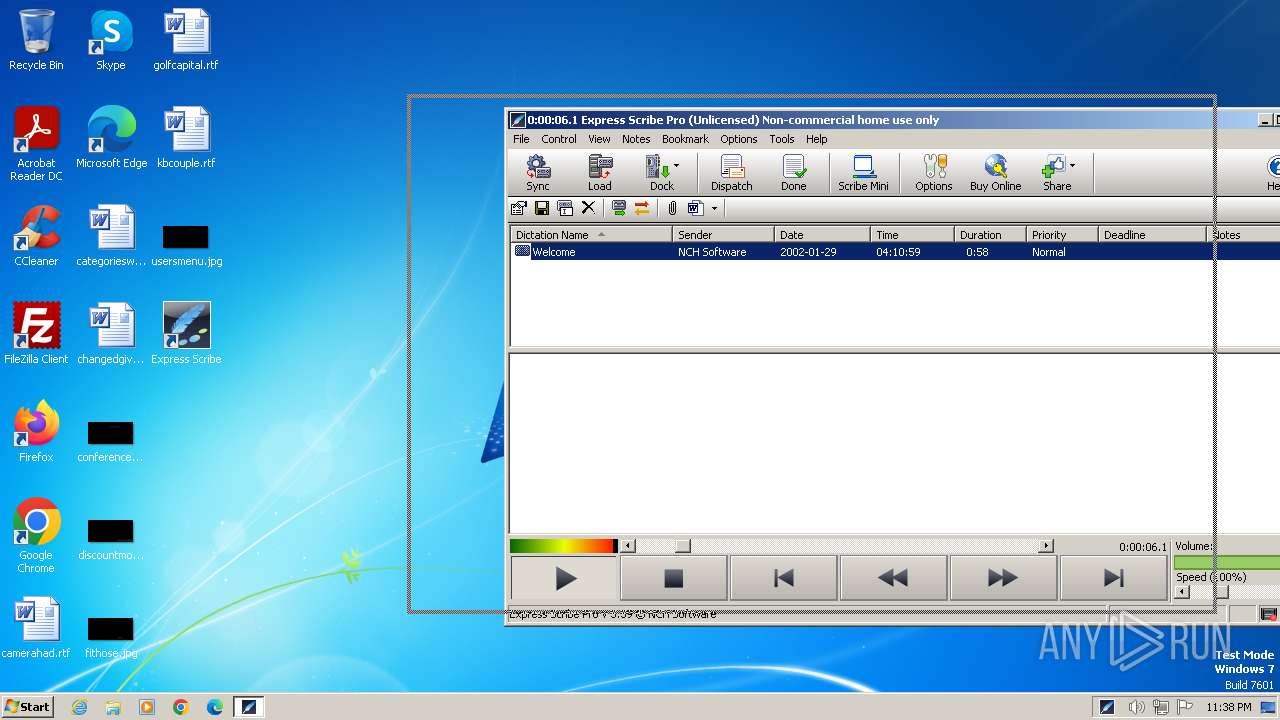Open the Dock dropdown arrow
1280x720 pixels.
click(x=677, y=166)
